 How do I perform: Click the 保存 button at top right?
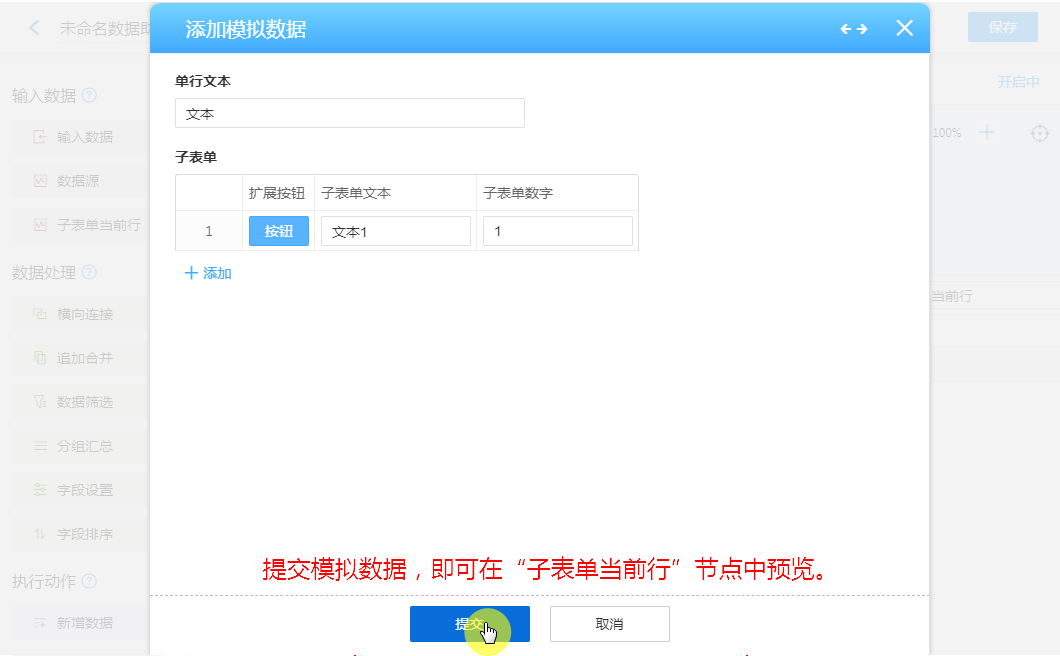tap(1002, 28)
